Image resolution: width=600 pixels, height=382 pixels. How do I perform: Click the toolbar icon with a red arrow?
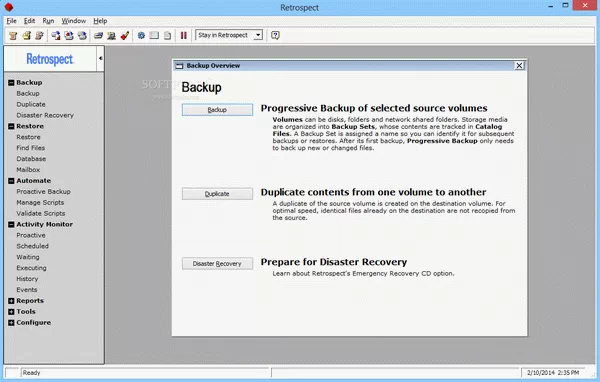(56, 35)
